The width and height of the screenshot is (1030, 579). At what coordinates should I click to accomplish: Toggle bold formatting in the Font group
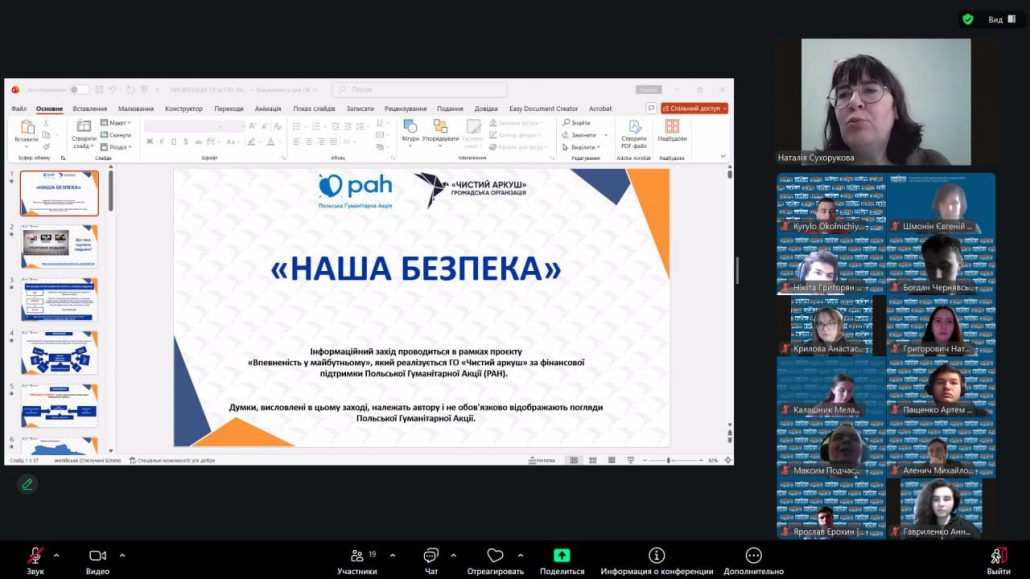(x=150, y=139)
